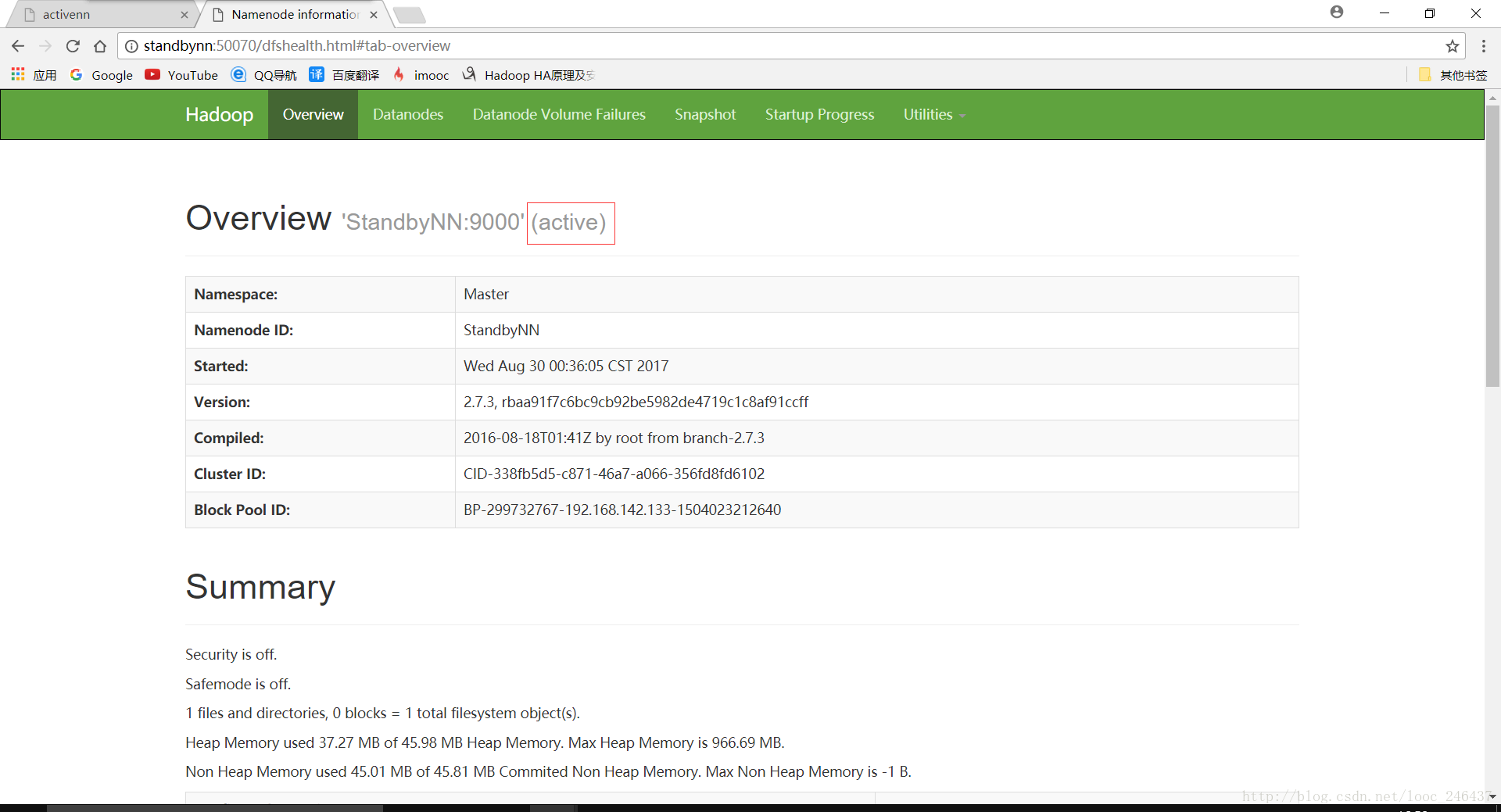Open the 百度翻译 bookmark
This screenshot has height=812, width=1501.
tap(344, 75)
